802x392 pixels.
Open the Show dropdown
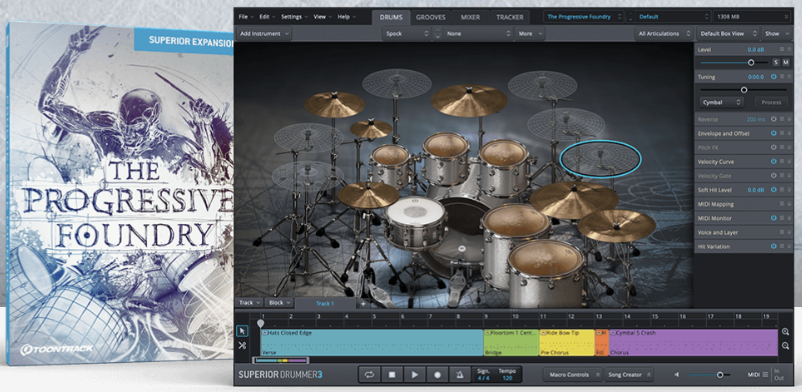[x=776, y=34]
